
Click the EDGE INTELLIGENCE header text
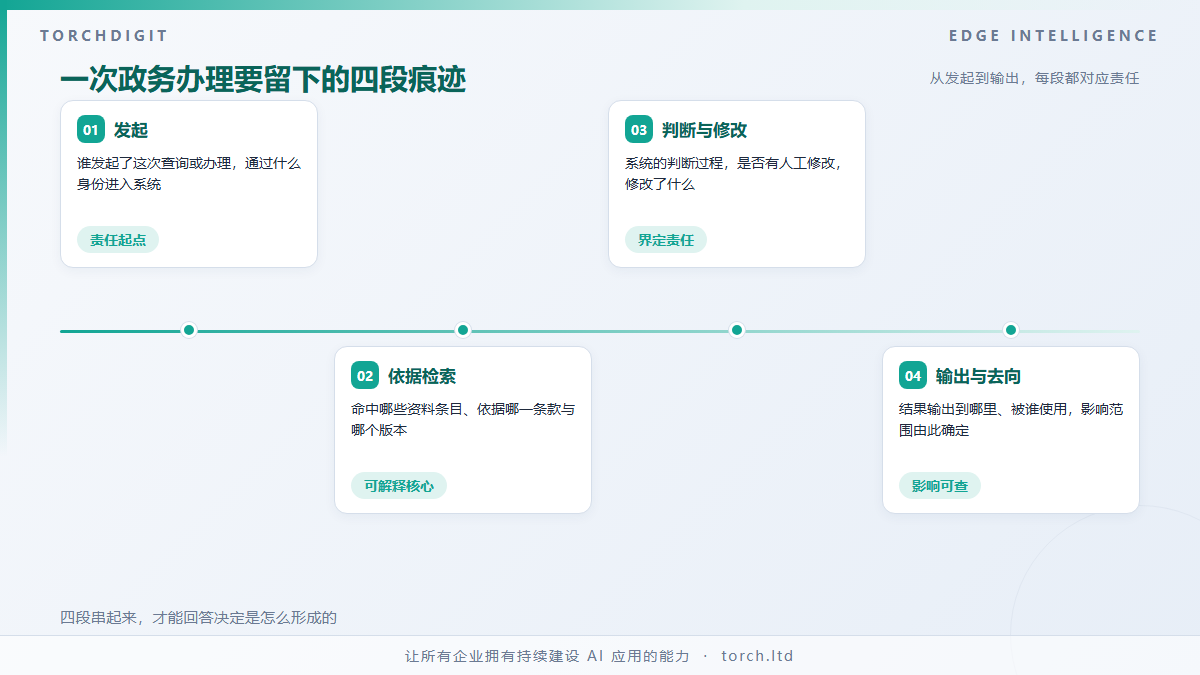tap(1054, 36)
